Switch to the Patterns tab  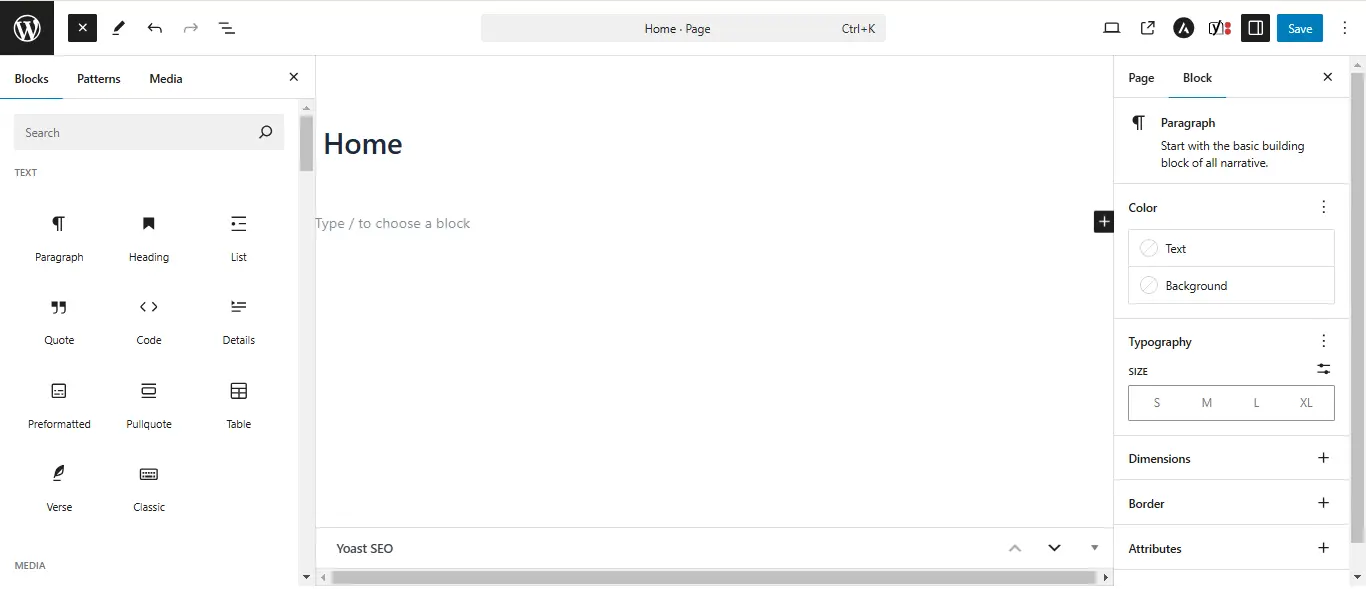tap(98, 78)
